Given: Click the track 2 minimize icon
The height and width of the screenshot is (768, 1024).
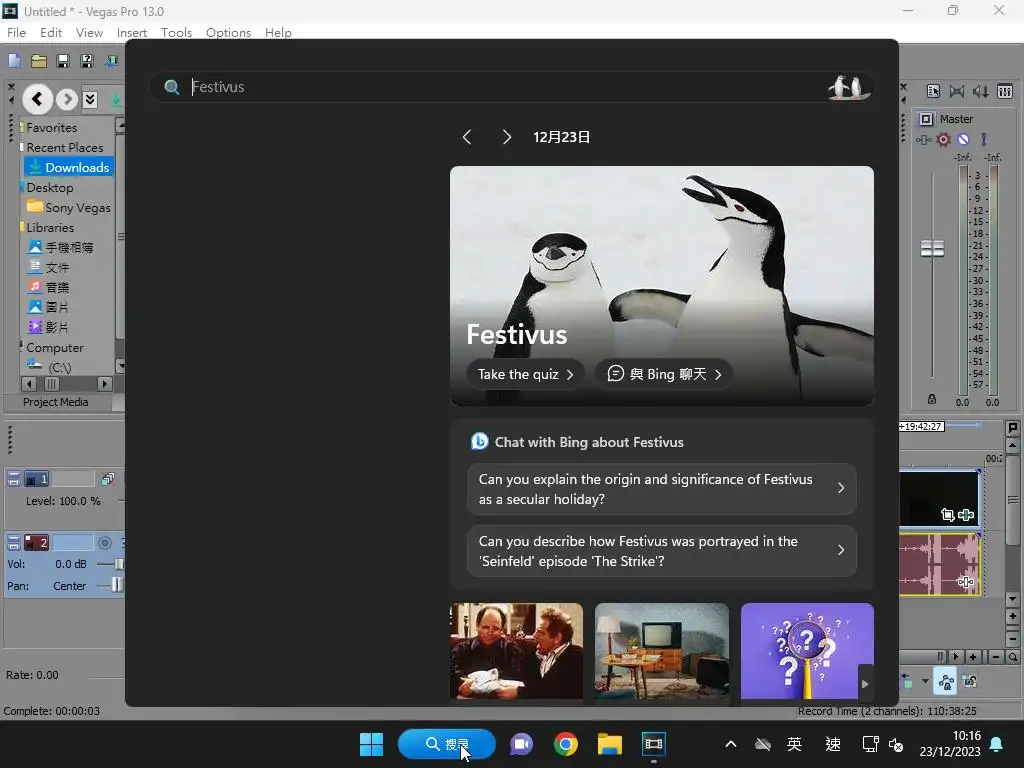Looking at the screenshot, I should pos(14,543).
